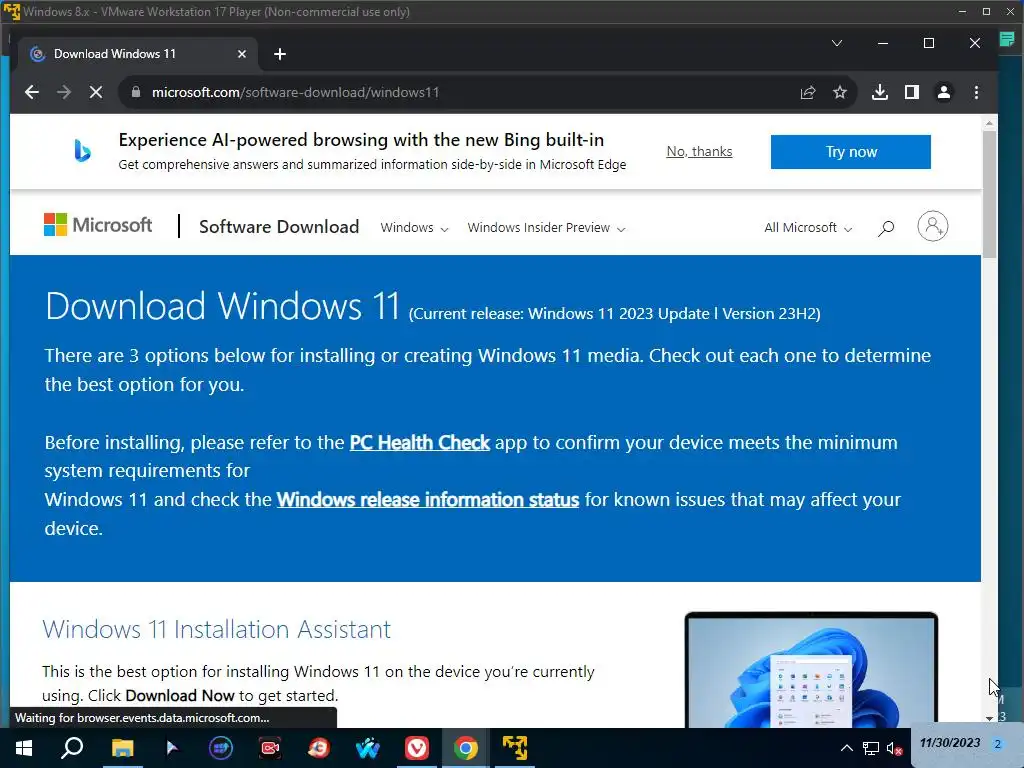Sign in with the account icon
1024x768 pixels.
tap(933, 227)
